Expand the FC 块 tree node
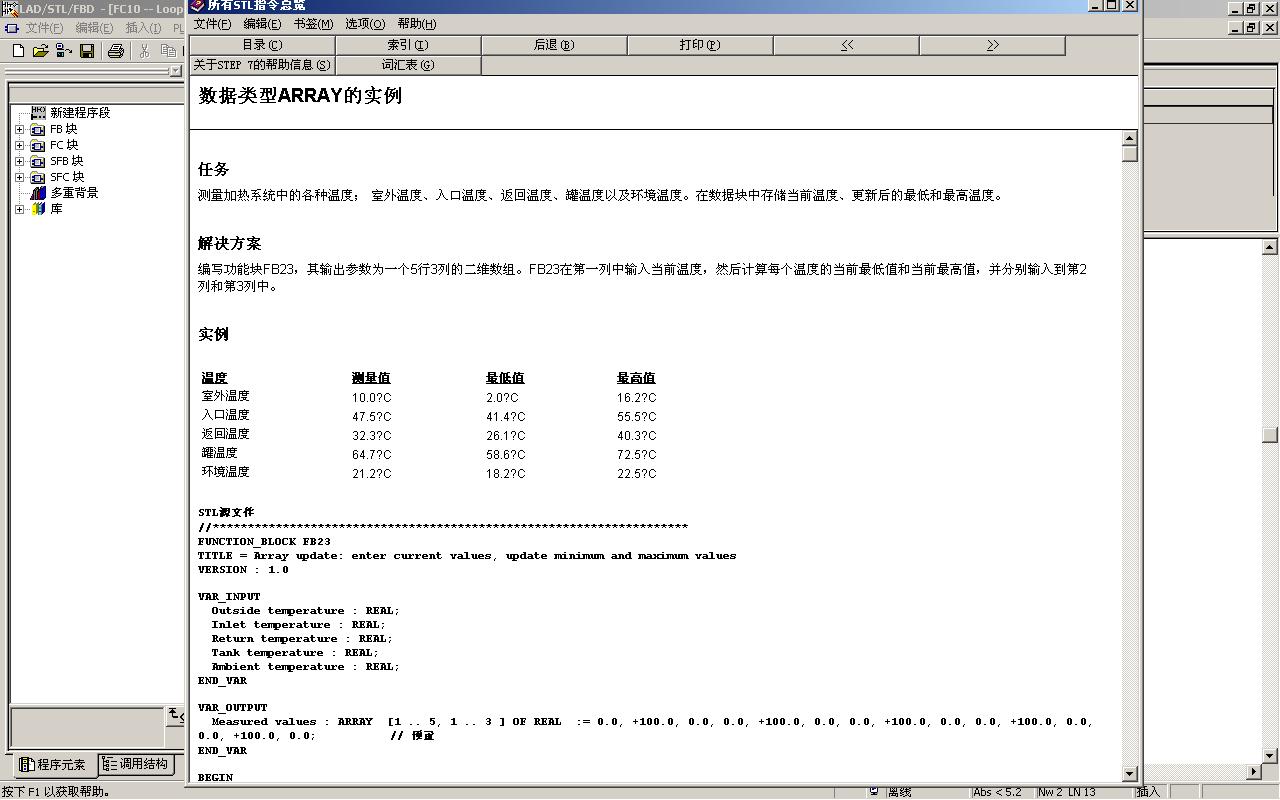Viewport: 1280px width, 800px height. [19, 145]
